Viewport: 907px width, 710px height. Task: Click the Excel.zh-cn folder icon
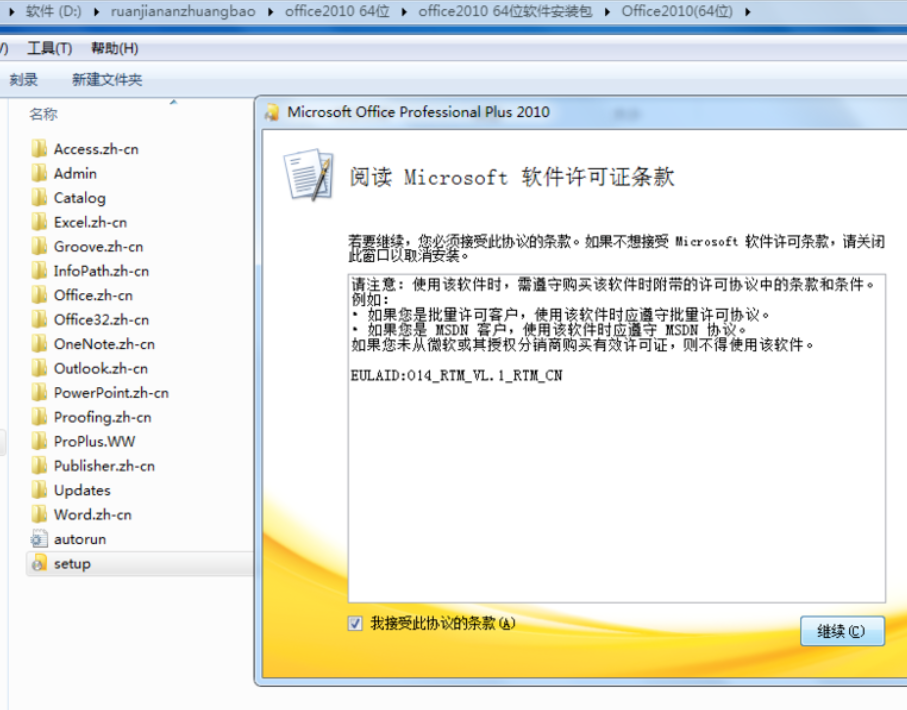point(39,222)
